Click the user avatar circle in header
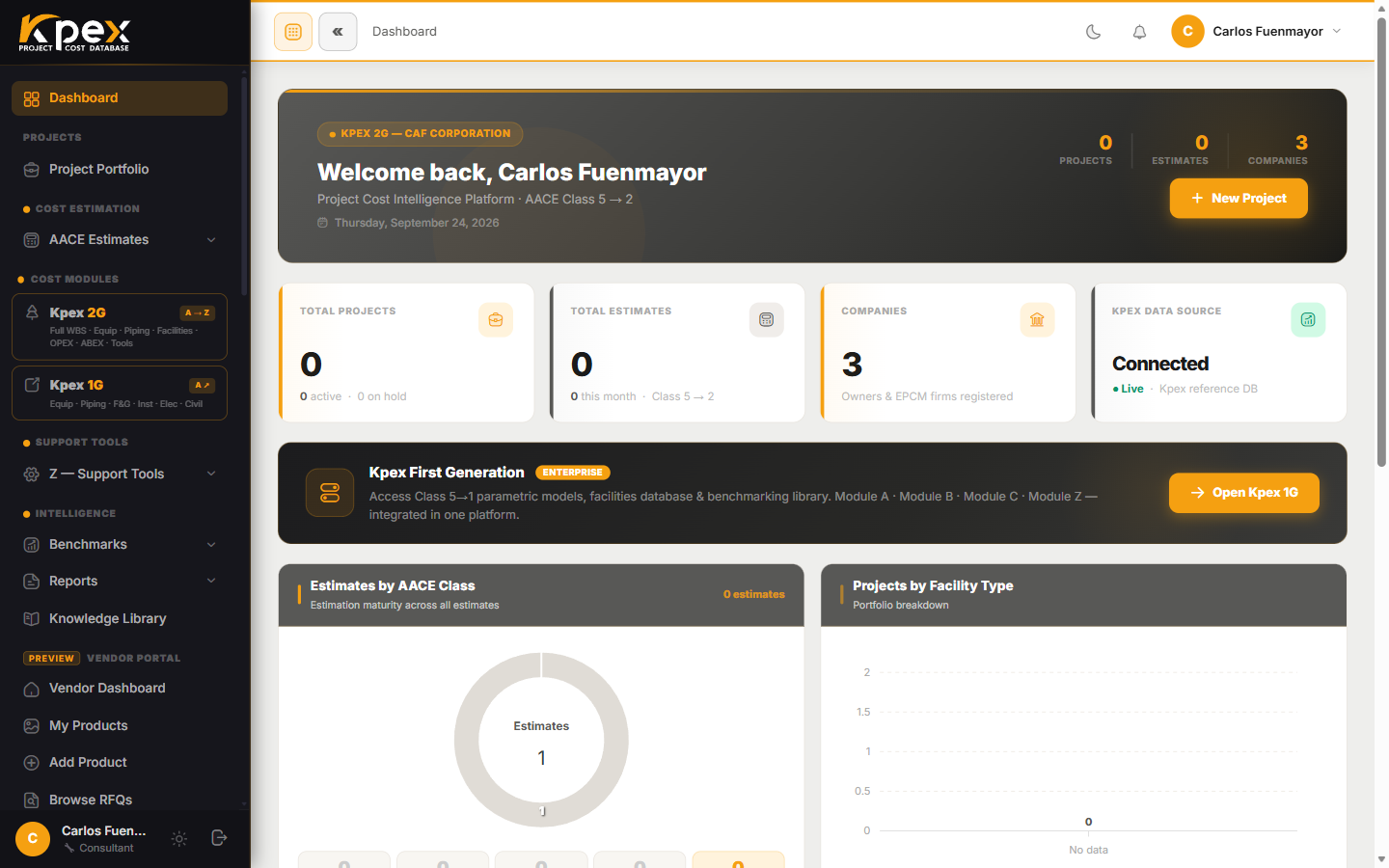1389x868 pixels. click(1187, 32)
